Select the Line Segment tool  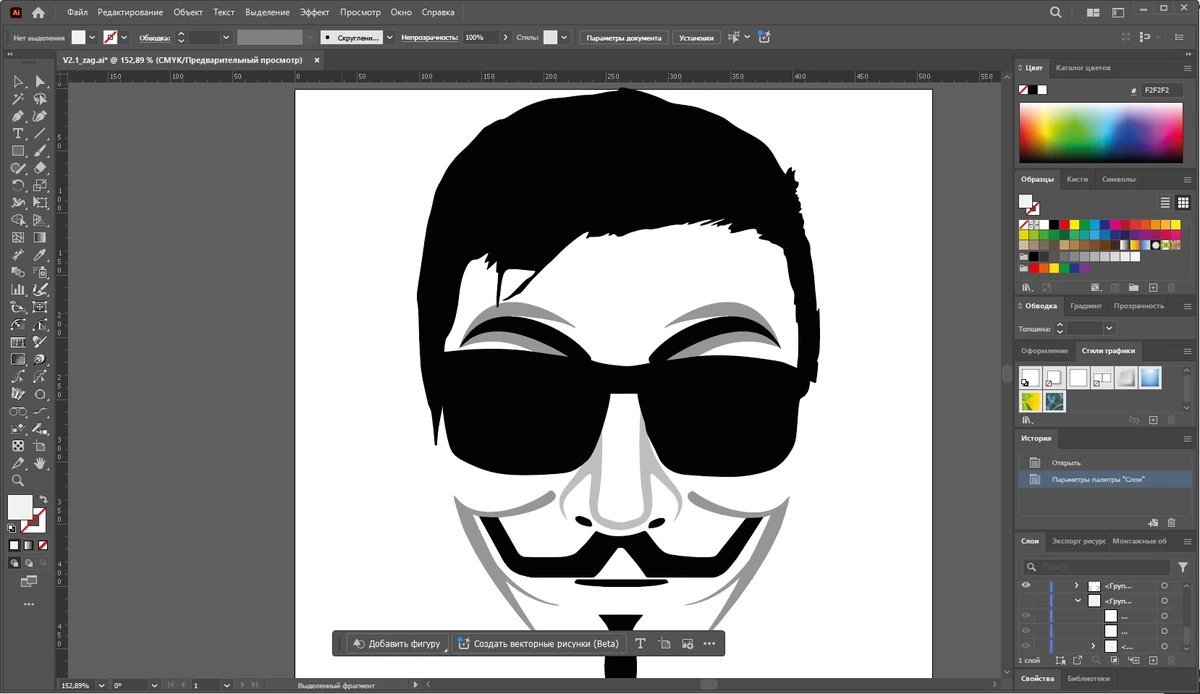[x=40, y=132]
